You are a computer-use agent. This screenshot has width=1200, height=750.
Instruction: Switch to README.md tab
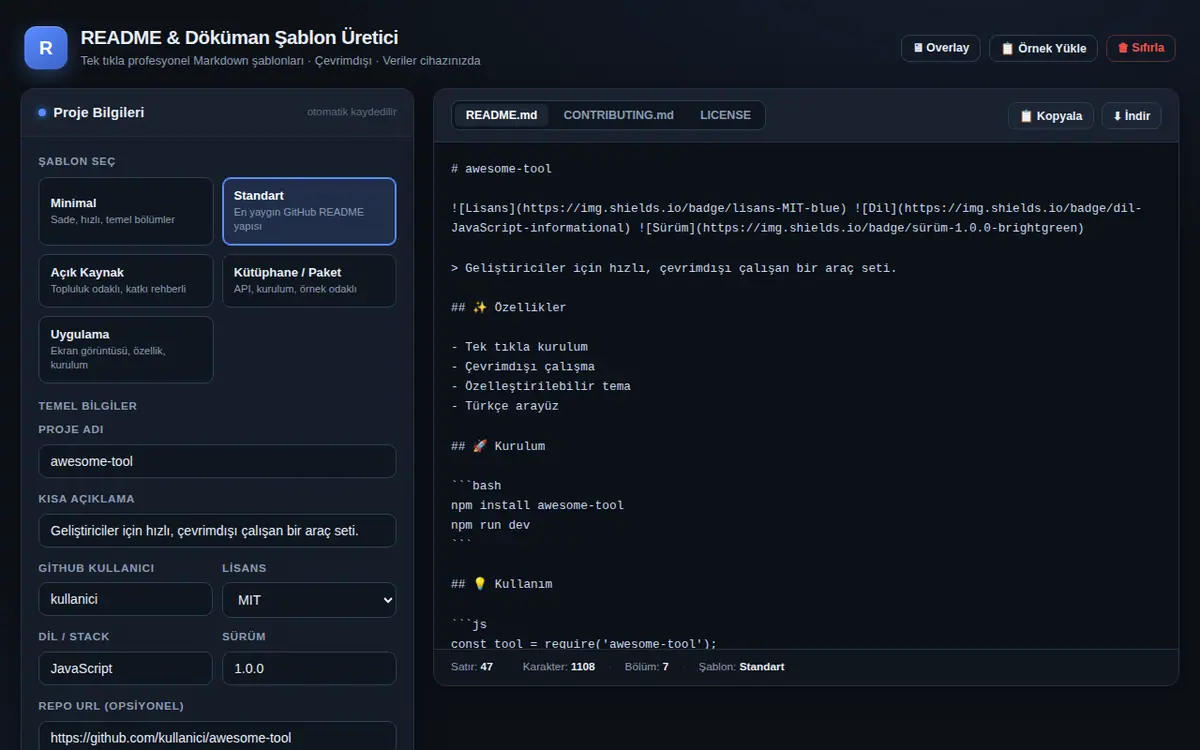point(501,115)
